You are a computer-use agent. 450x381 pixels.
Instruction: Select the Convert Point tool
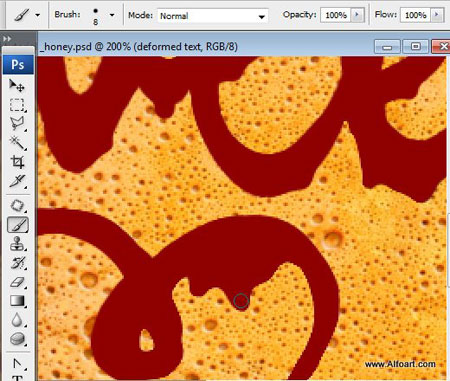(17, 363)
